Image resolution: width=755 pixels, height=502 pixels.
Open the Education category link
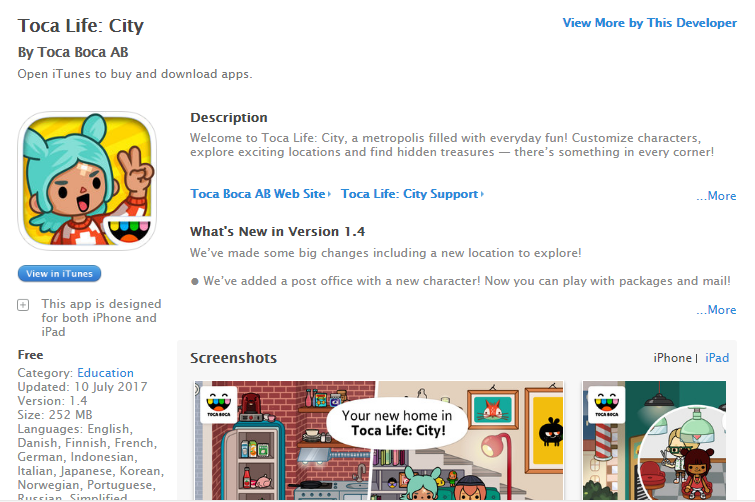pos(105,373)
